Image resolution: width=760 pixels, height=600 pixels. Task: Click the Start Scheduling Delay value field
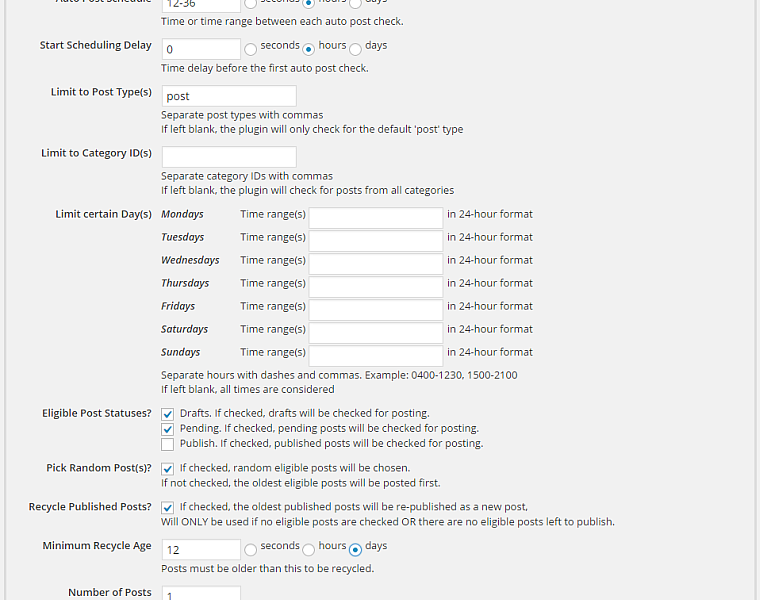[x=201, y=49]
